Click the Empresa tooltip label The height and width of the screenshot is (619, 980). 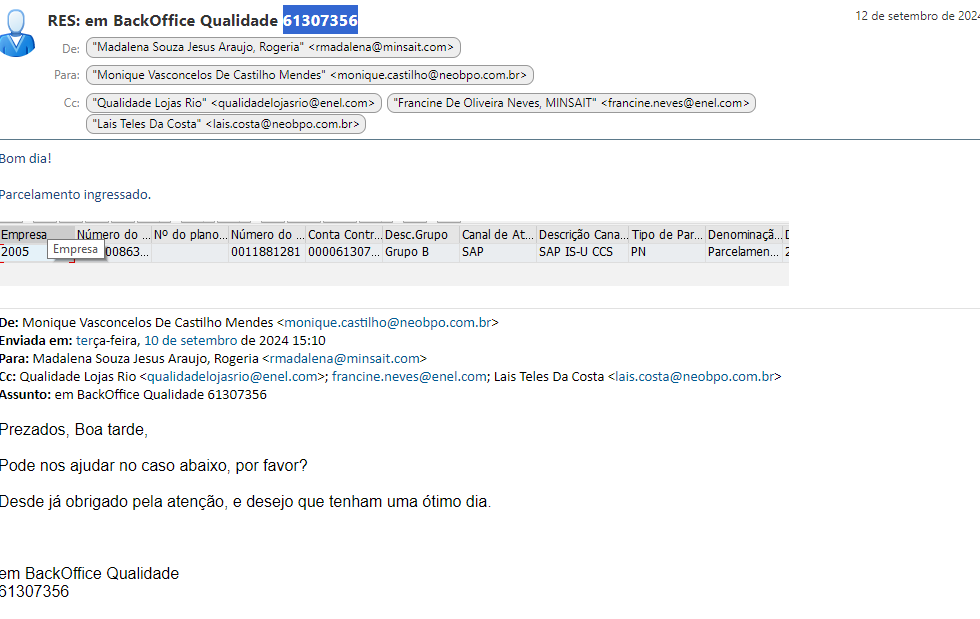[x=76, y=249]
